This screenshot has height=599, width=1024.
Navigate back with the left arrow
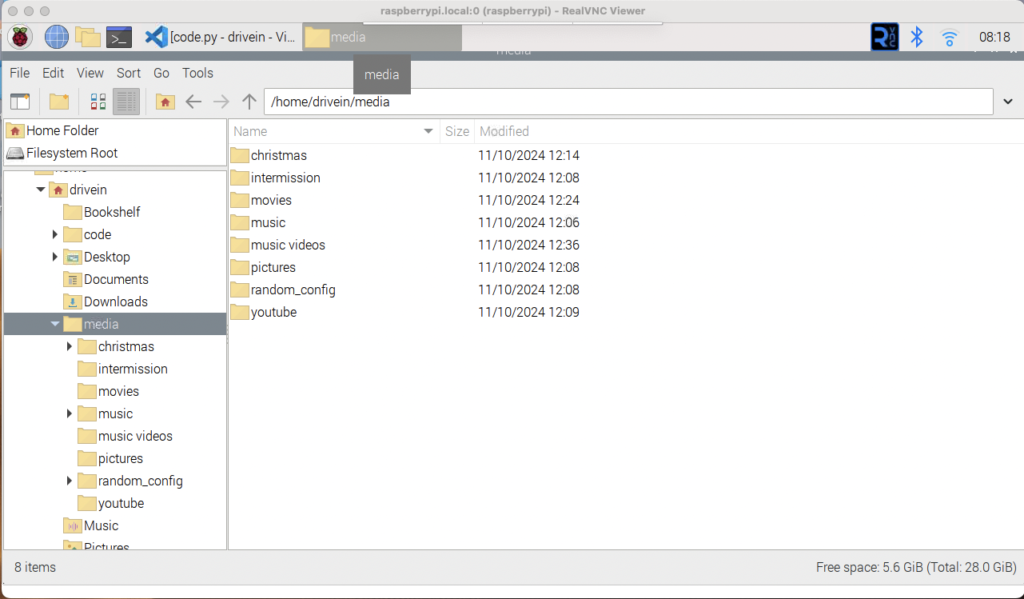point(194,101)
